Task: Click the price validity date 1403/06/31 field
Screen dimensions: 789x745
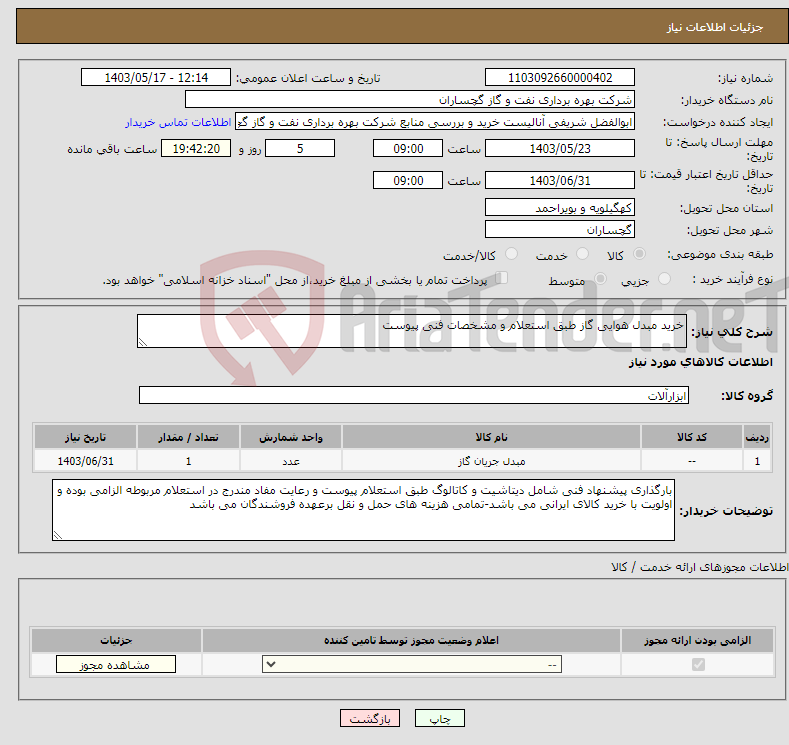Action: [560, 180]
